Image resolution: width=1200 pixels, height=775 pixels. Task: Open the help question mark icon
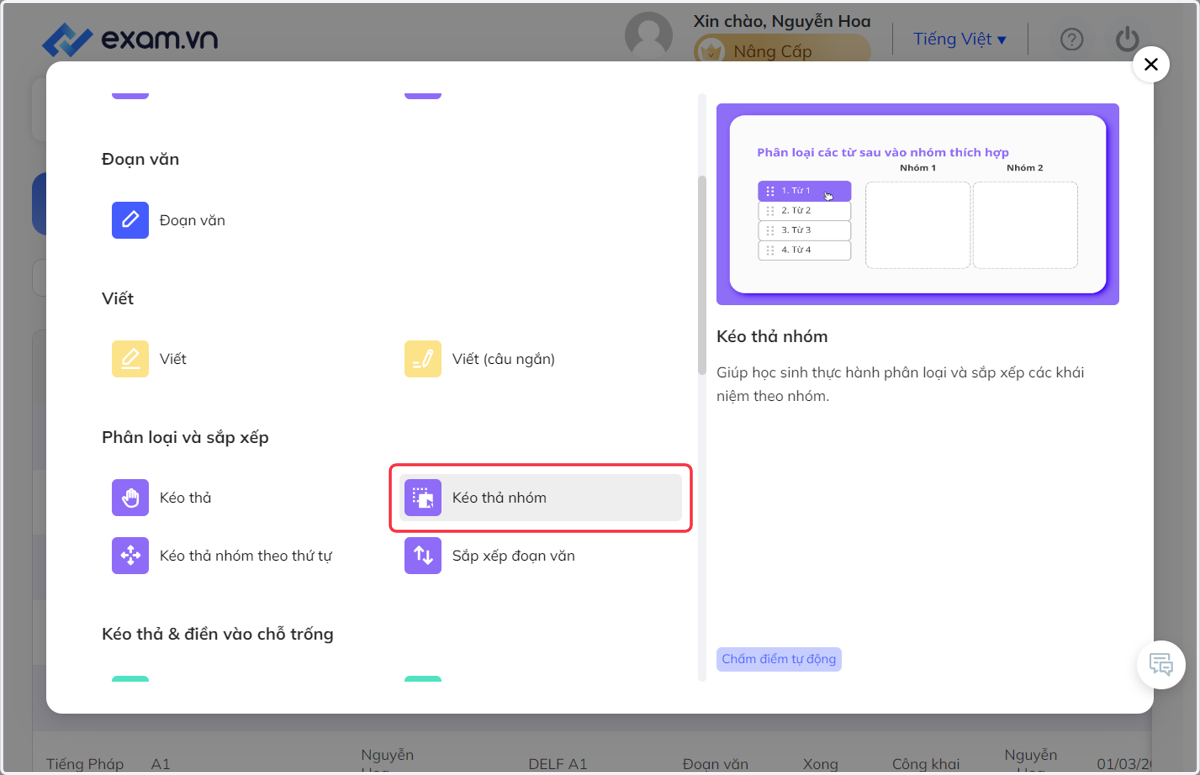click(x=1072, y=39)
